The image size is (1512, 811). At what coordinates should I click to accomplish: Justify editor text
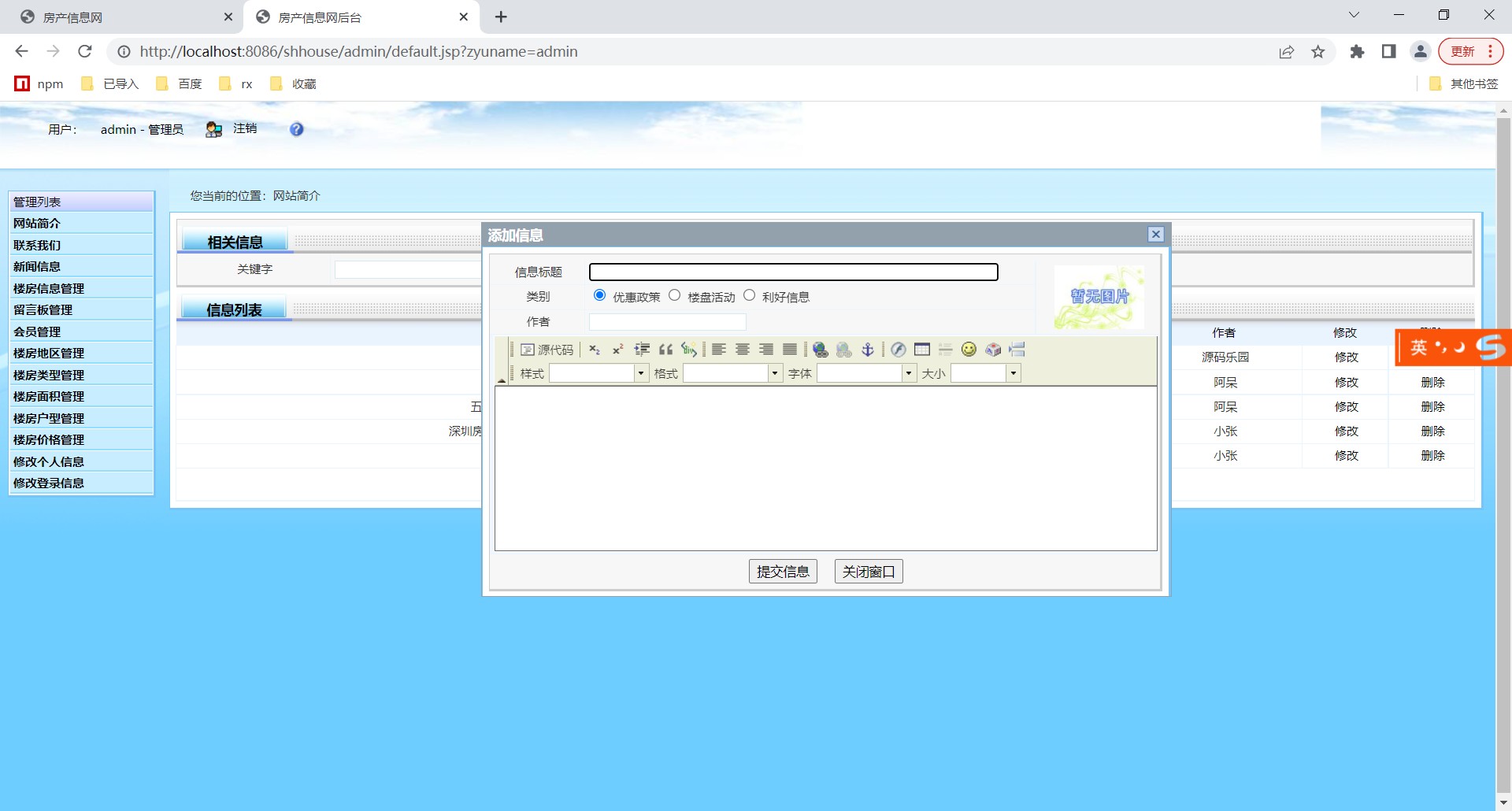pos(790,350)
